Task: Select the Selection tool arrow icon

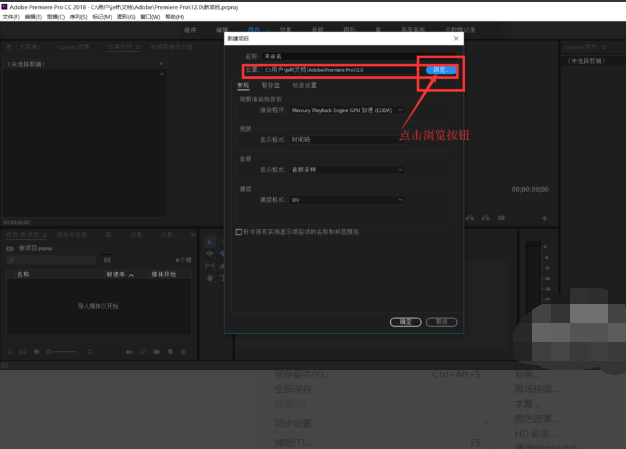Action: coord(210,242)
